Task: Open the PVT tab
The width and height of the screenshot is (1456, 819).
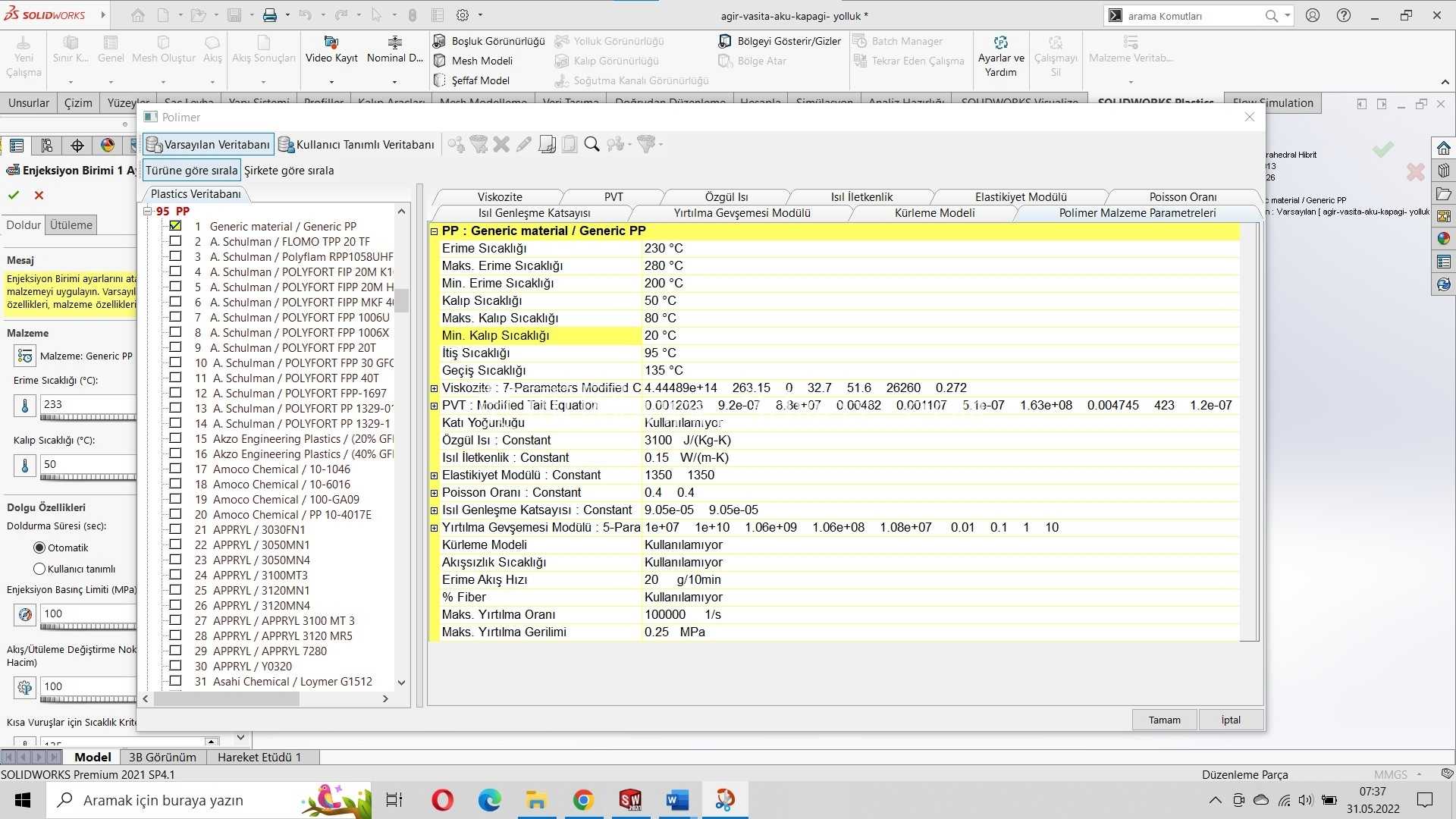Action: 613,196
